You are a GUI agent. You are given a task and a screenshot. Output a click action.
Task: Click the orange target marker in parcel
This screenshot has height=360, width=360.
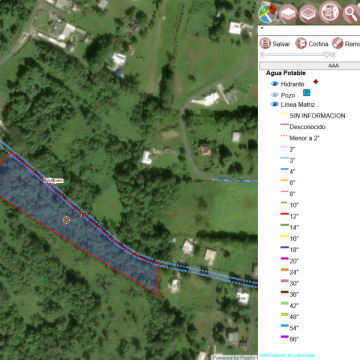[x=66, y=220]
